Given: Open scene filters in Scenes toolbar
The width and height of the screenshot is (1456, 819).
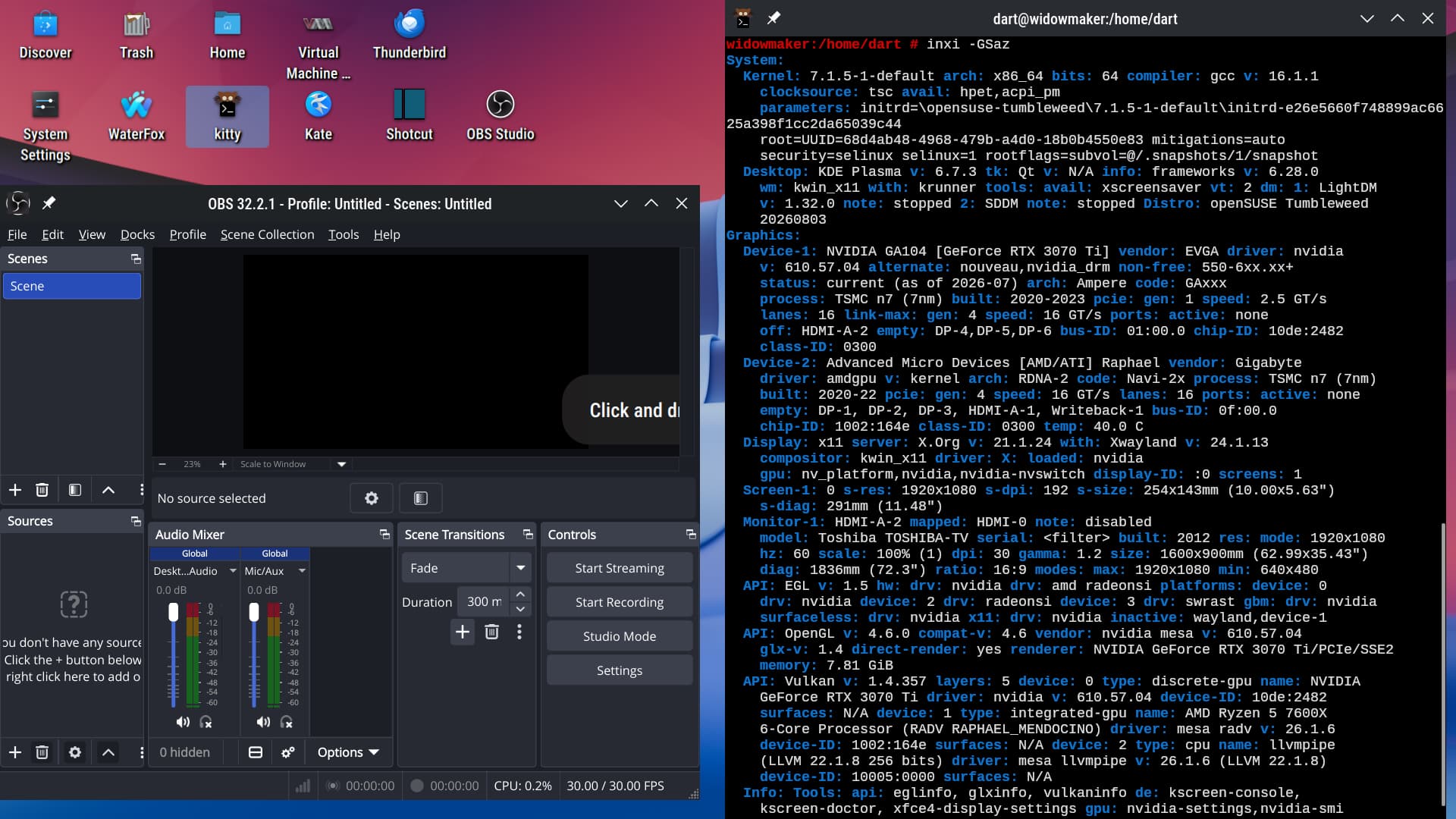Looking at the screenshot, I should point(75,490).
